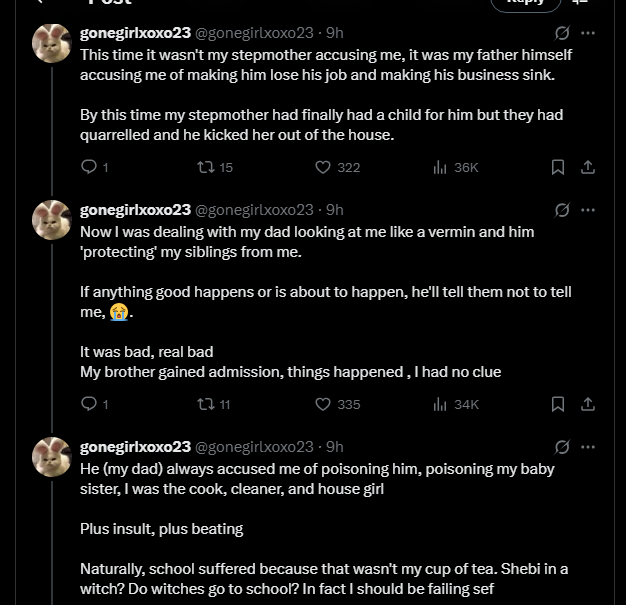
Task: Reply to the post about father losing his job
Action: [x=89, y=167]
